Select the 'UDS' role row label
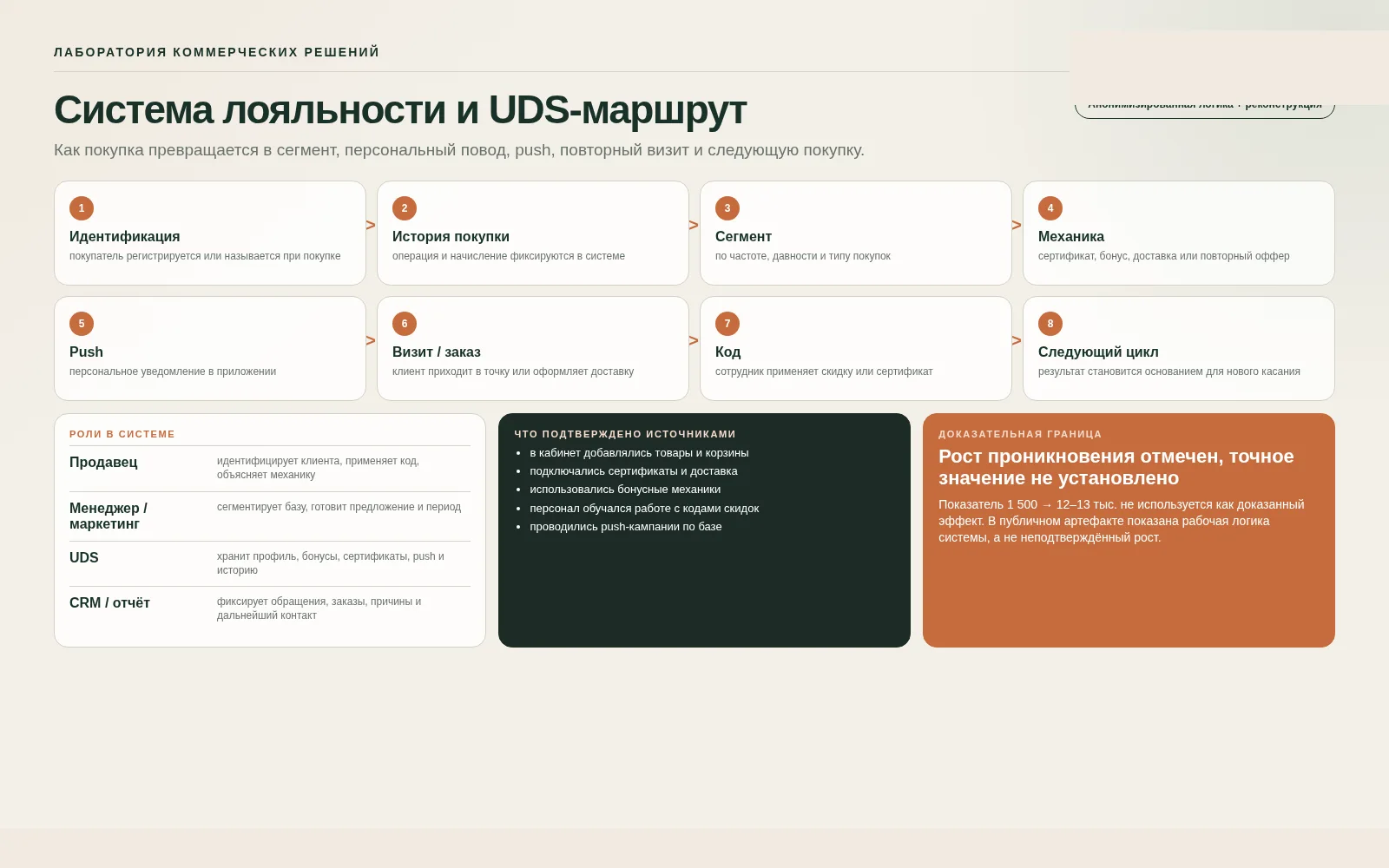The height and width of the screenshot is (868, 1389). (x=84, y=558)
